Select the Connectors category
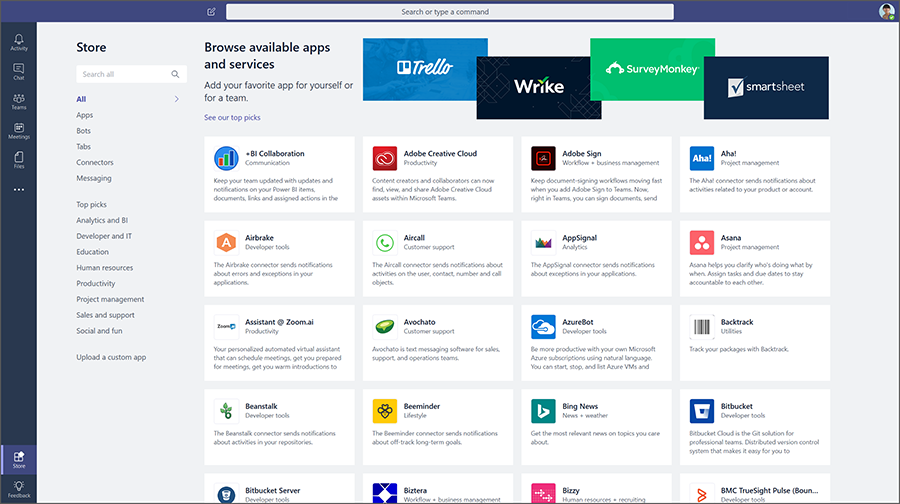The image size is (900, 504). (x=95, y=162)
